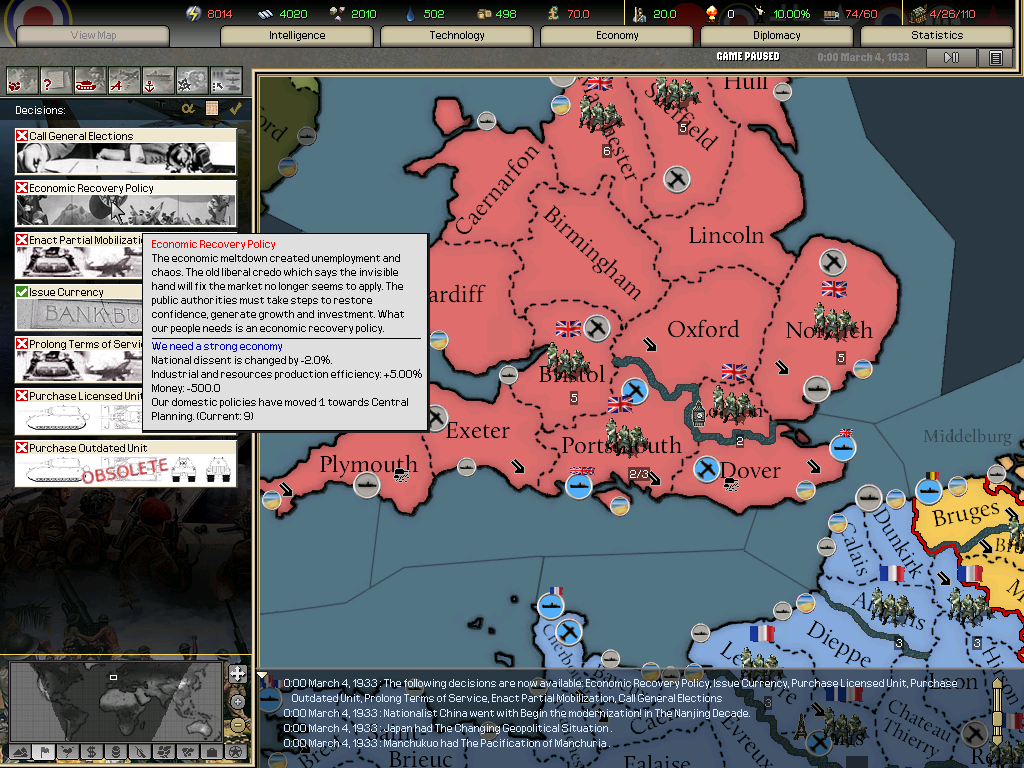Zoom in the map with plus button
Screen dimensions: 1024x768
(238, 702)
